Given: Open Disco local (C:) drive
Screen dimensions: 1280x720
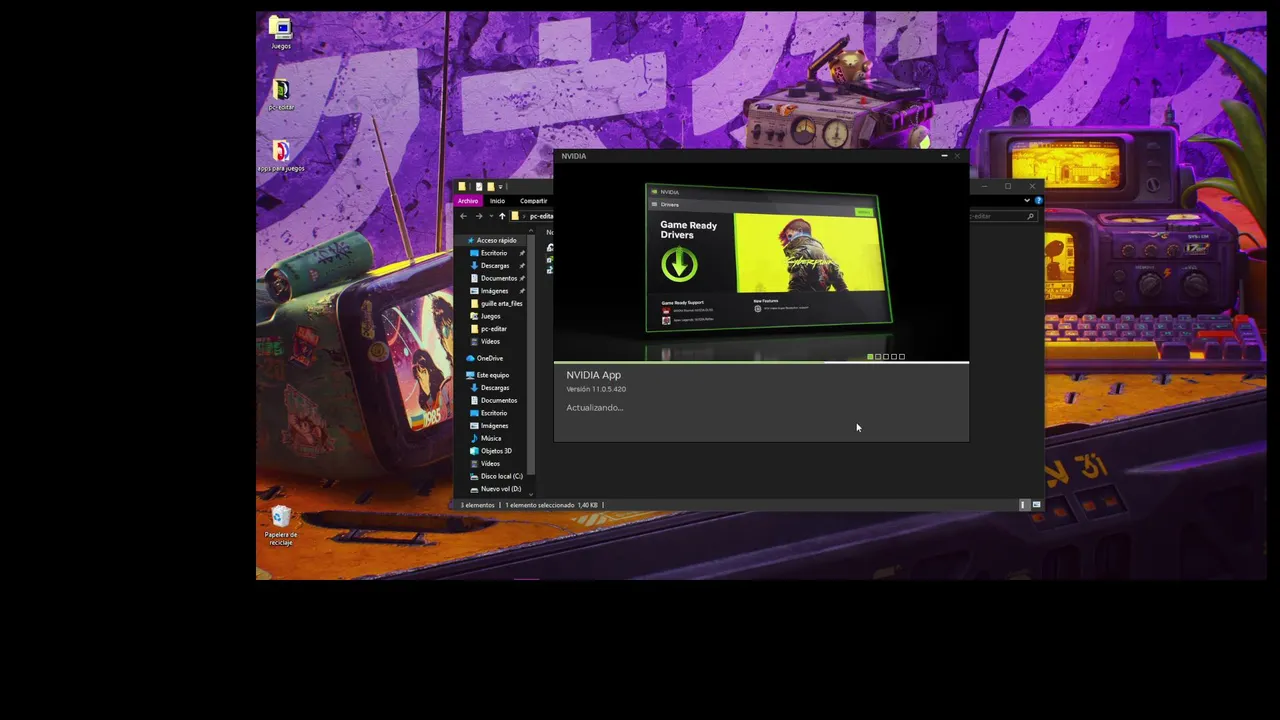Looking at the screenshot, I should pyautogui.click(x=501, y=476).
